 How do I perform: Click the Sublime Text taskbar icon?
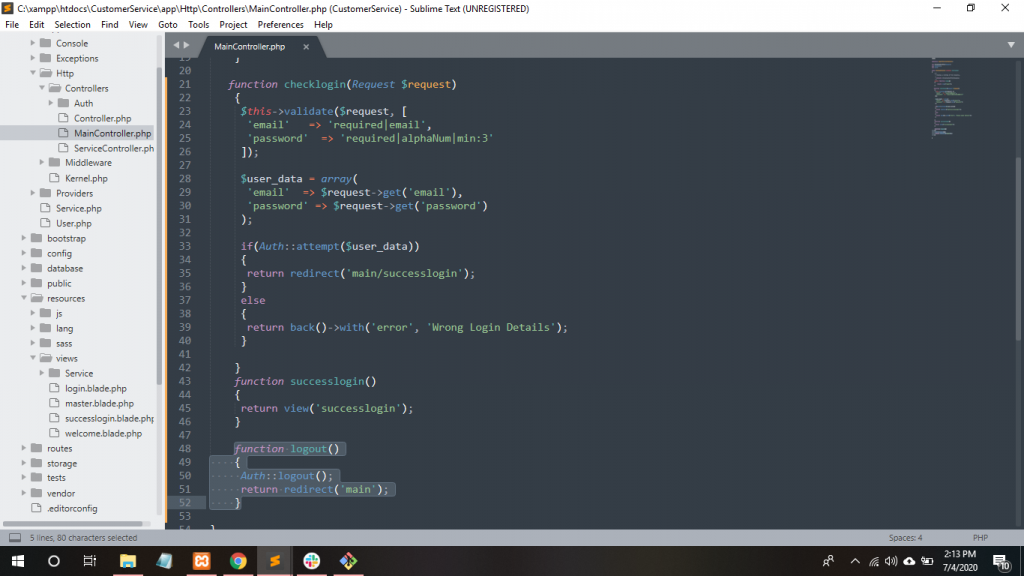(274, 561)
